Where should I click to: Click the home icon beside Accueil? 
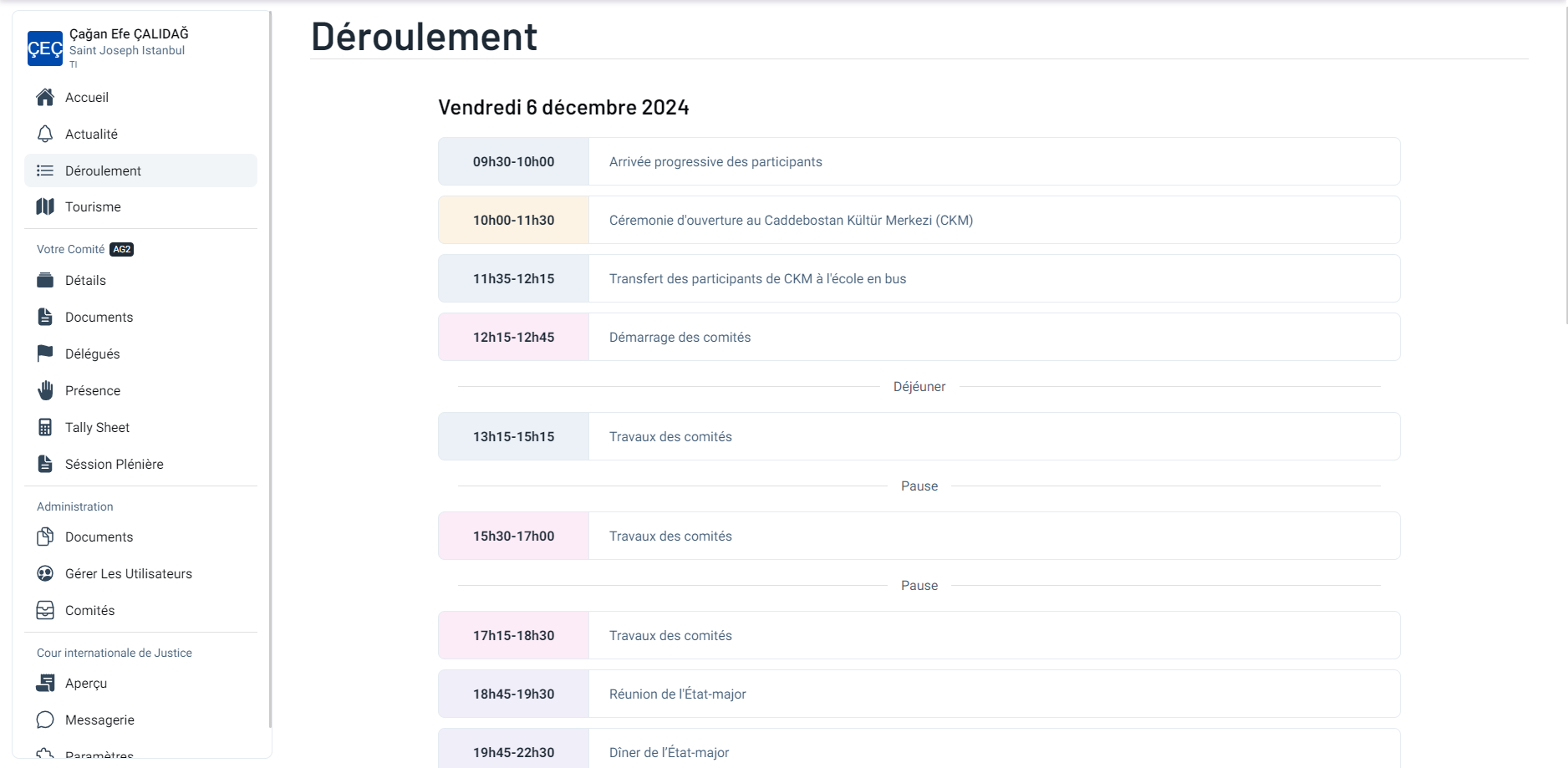pyautogui.click(x=45, y=98)
